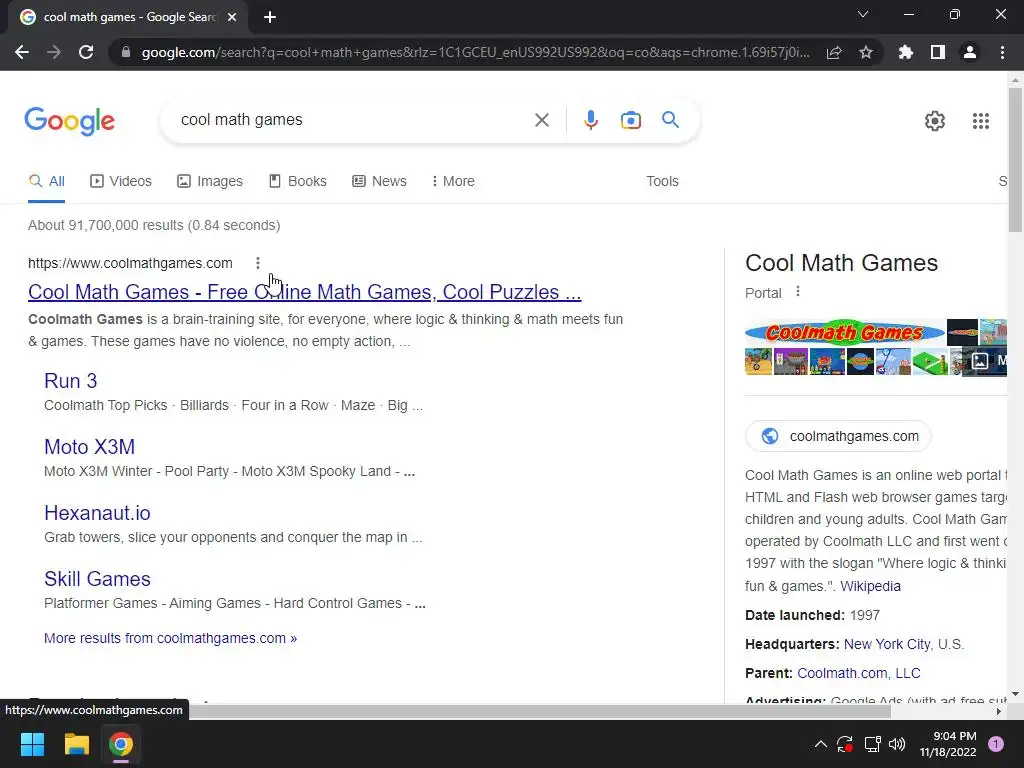The height and width of the screenshot is (768, 1024).
Task: Start a voice search with microphone
Action: [590, 120]
